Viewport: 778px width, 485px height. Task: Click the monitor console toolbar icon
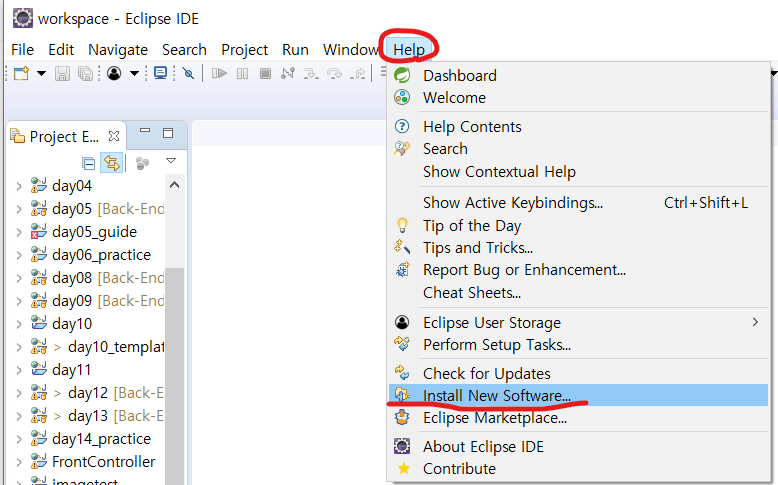[x=160, y=74]
